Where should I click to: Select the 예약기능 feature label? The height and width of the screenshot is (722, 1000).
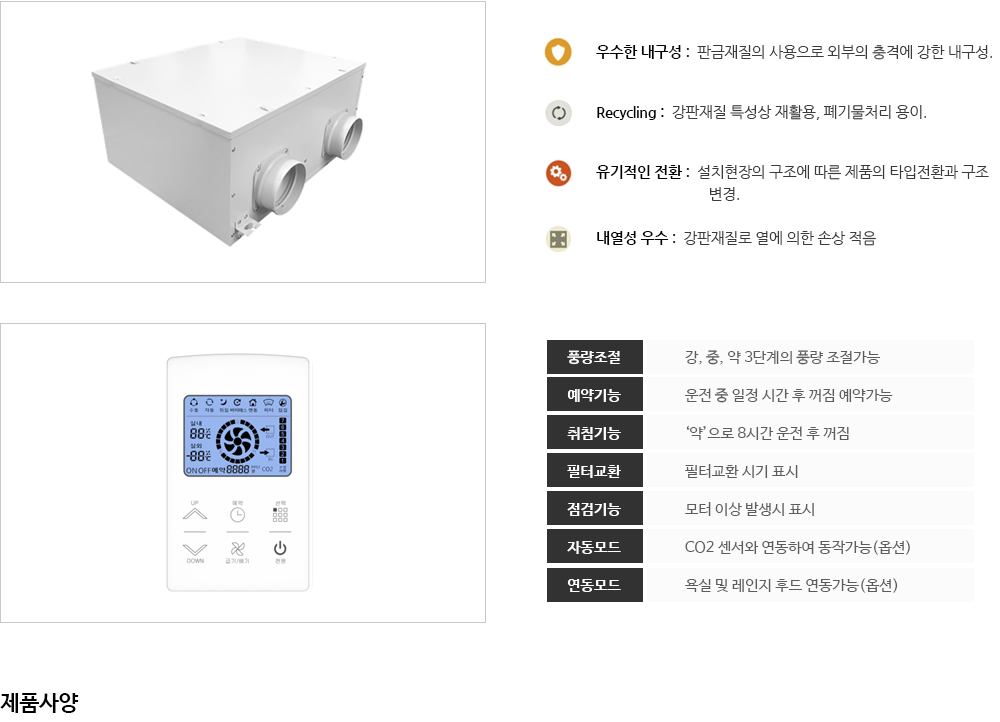[x=594, y=395]
